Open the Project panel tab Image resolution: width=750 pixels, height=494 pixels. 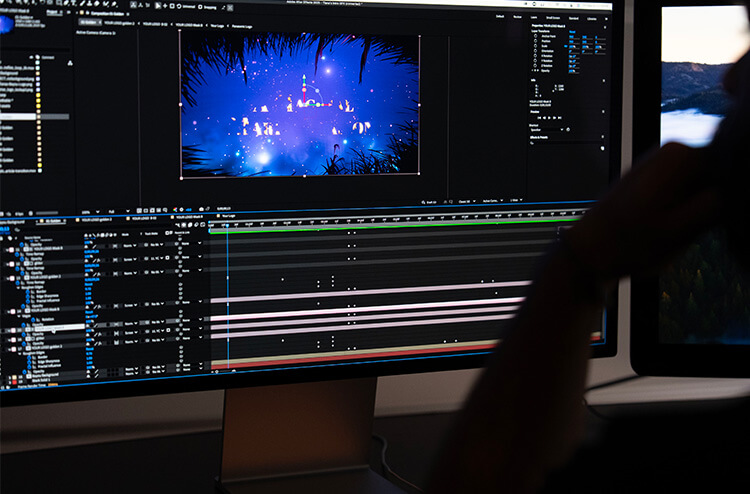click(x=54, y=12)
